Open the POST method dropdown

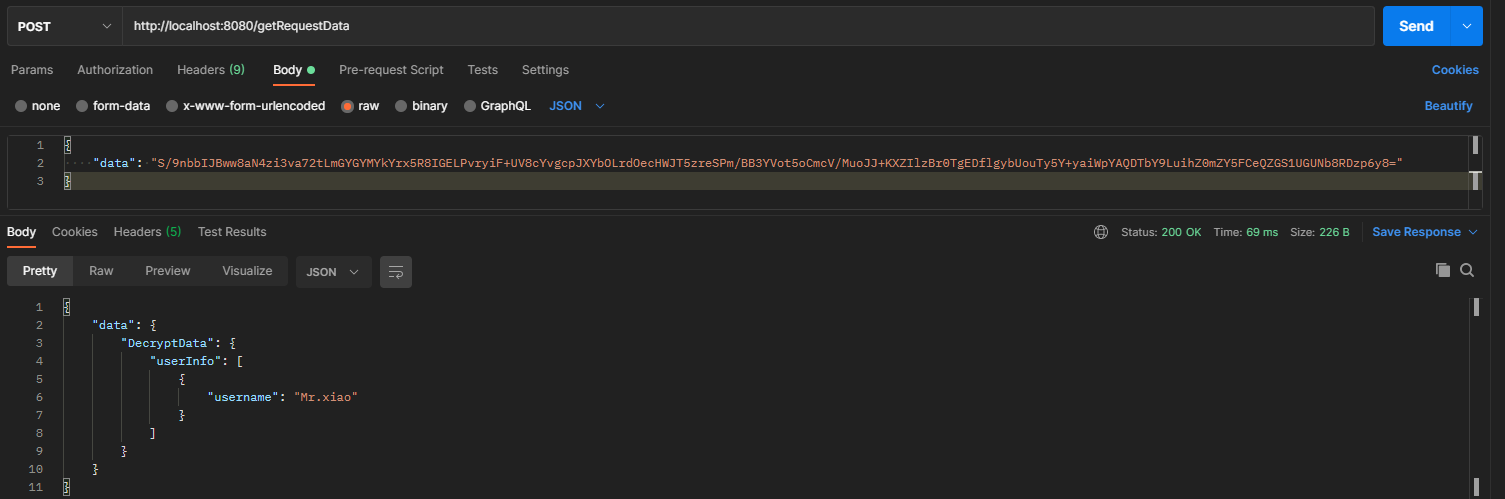pos(65,26)
